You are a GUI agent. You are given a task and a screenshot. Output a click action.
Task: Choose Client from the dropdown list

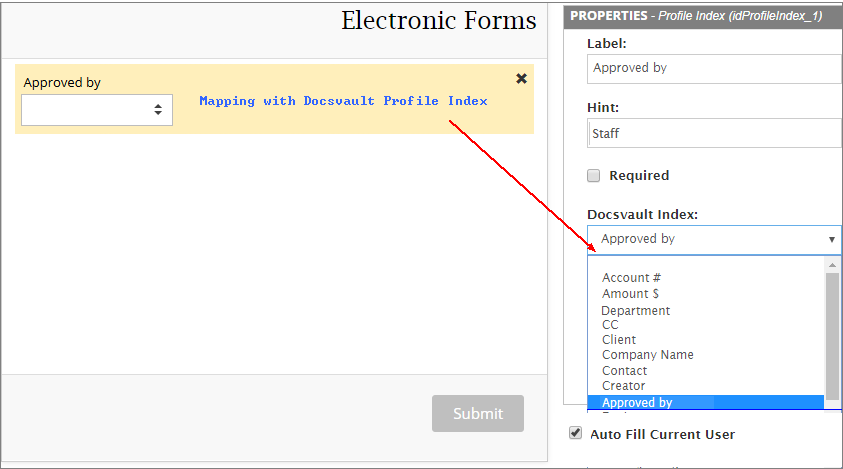point(619,340)
